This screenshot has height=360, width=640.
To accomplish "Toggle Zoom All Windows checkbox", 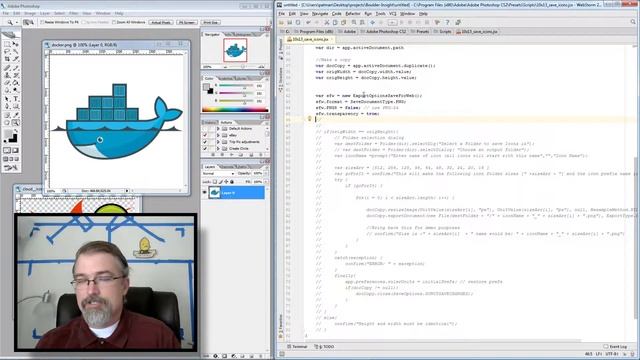I will (113, 22).
